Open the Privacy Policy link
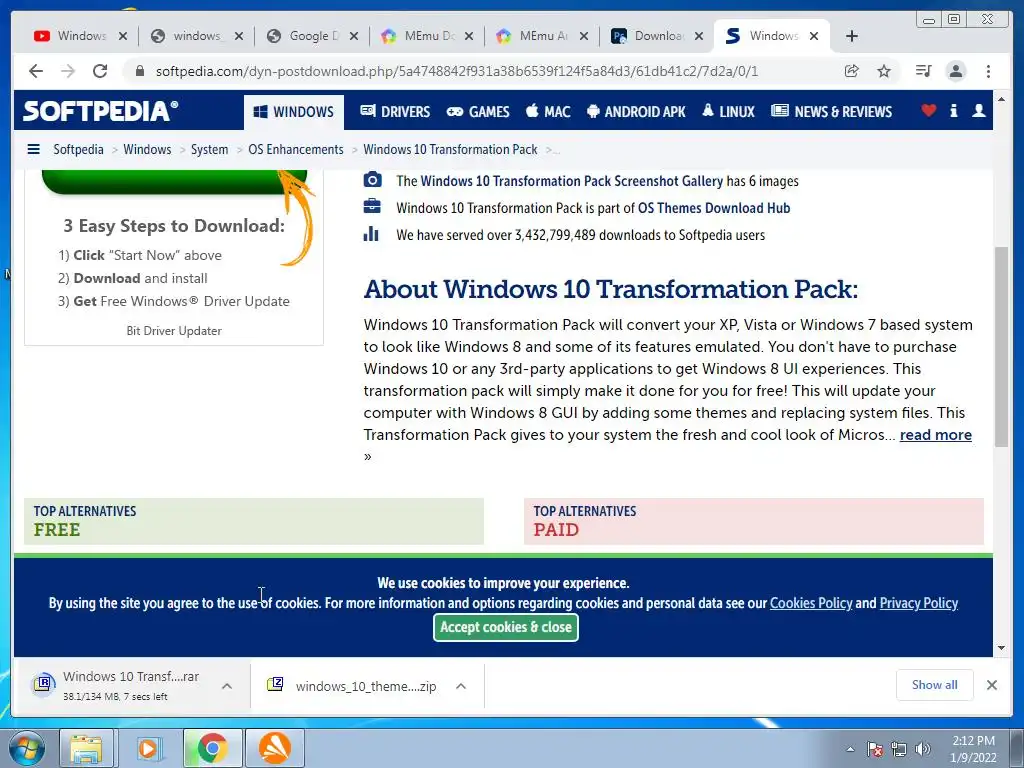This screenshot has height=768, width=1024. (919, 603)
